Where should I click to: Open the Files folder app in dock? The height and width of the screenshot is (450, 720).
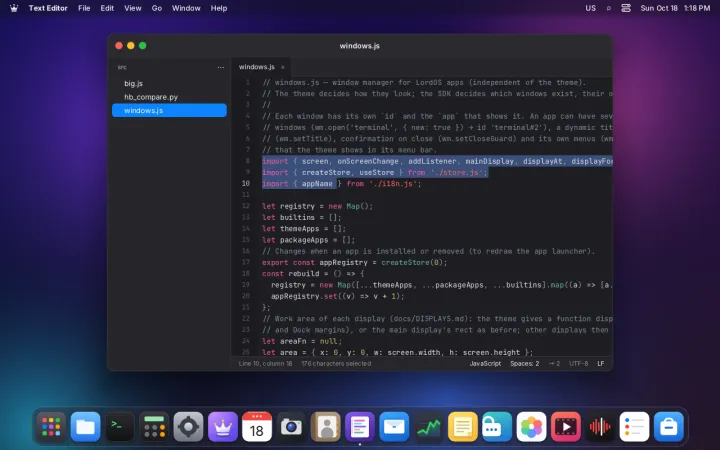pos(85,427)
